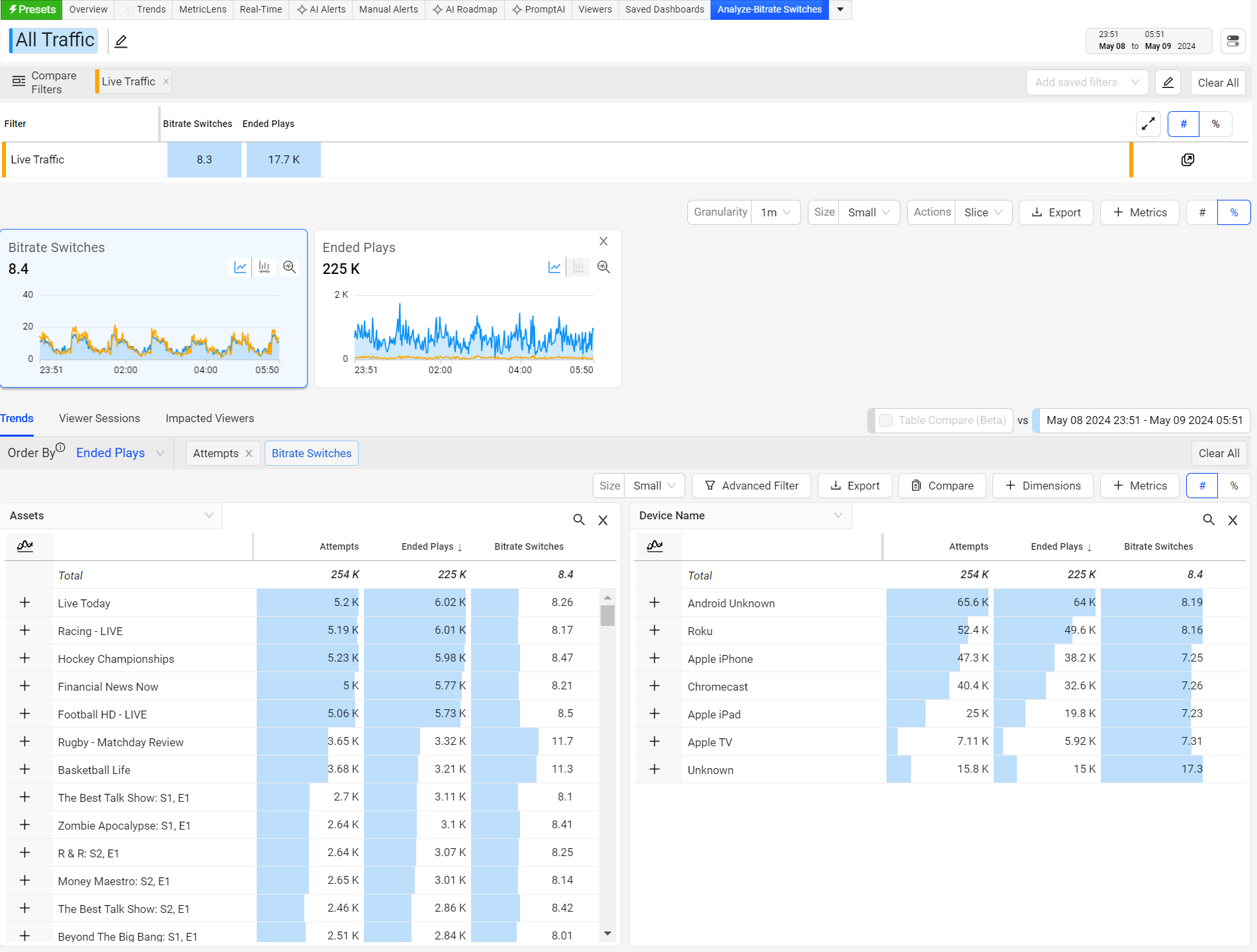Open the Overview tab
Viewport: 1257px width, 952px height.
point(88,9)
